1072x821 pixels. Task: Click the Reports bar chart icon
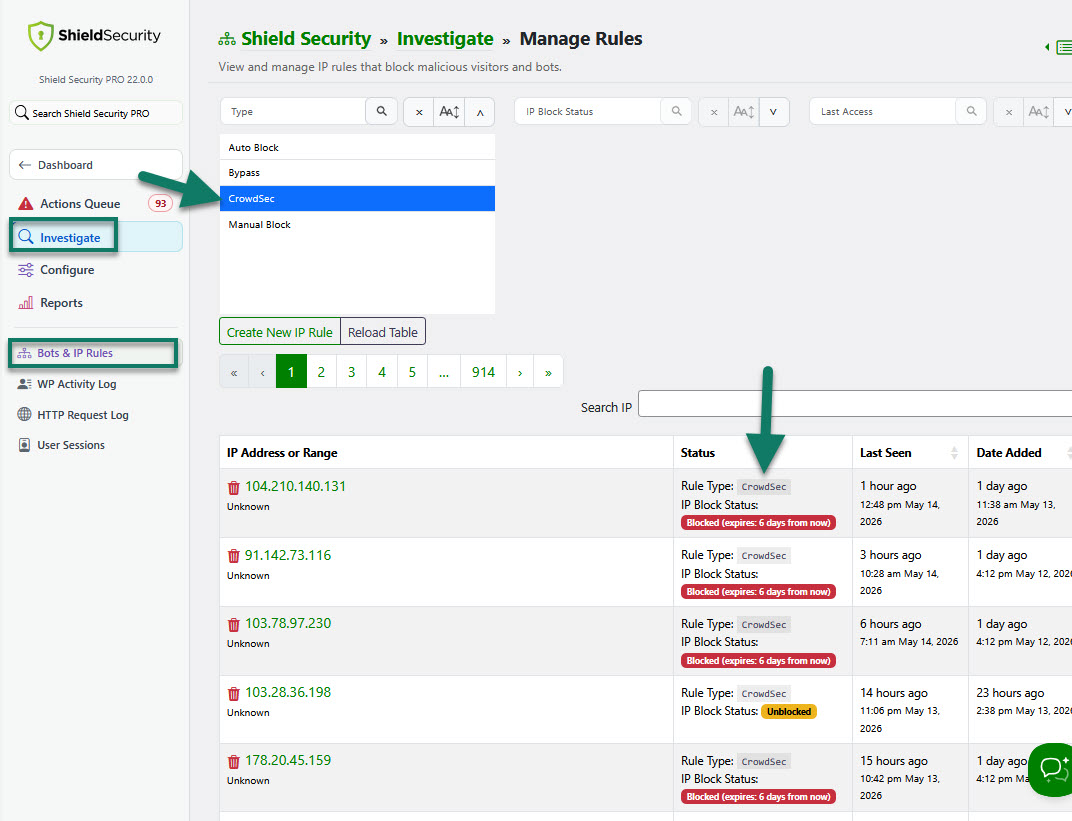click(x=25, y=303)
